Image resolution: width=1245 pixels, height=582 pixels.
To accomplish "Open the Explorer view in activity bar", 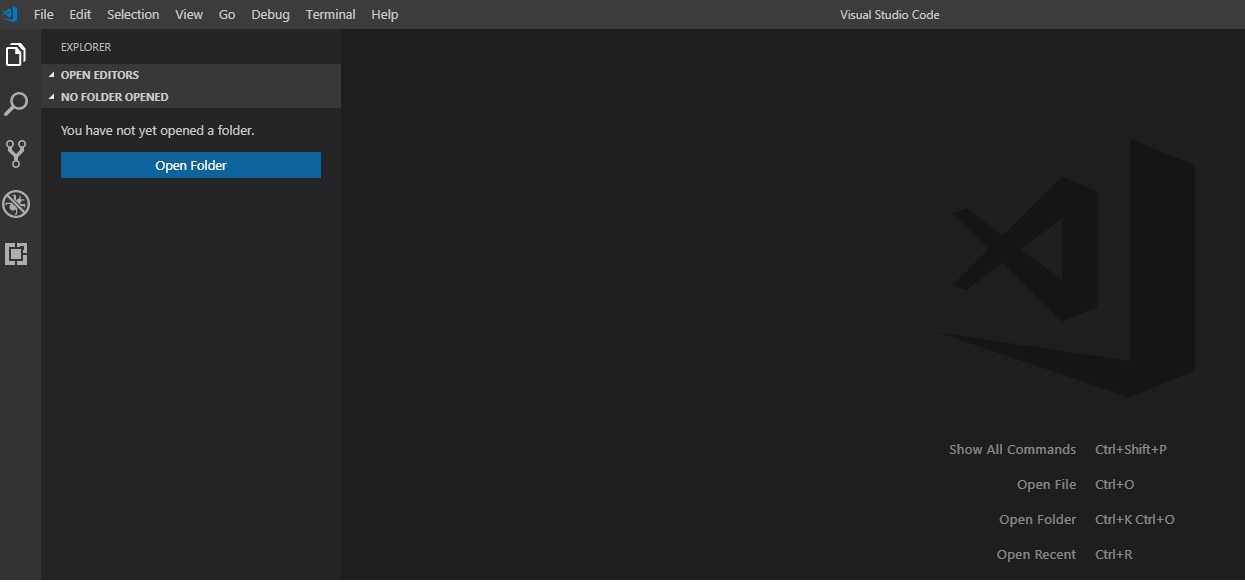I will [x=16, y=54].
